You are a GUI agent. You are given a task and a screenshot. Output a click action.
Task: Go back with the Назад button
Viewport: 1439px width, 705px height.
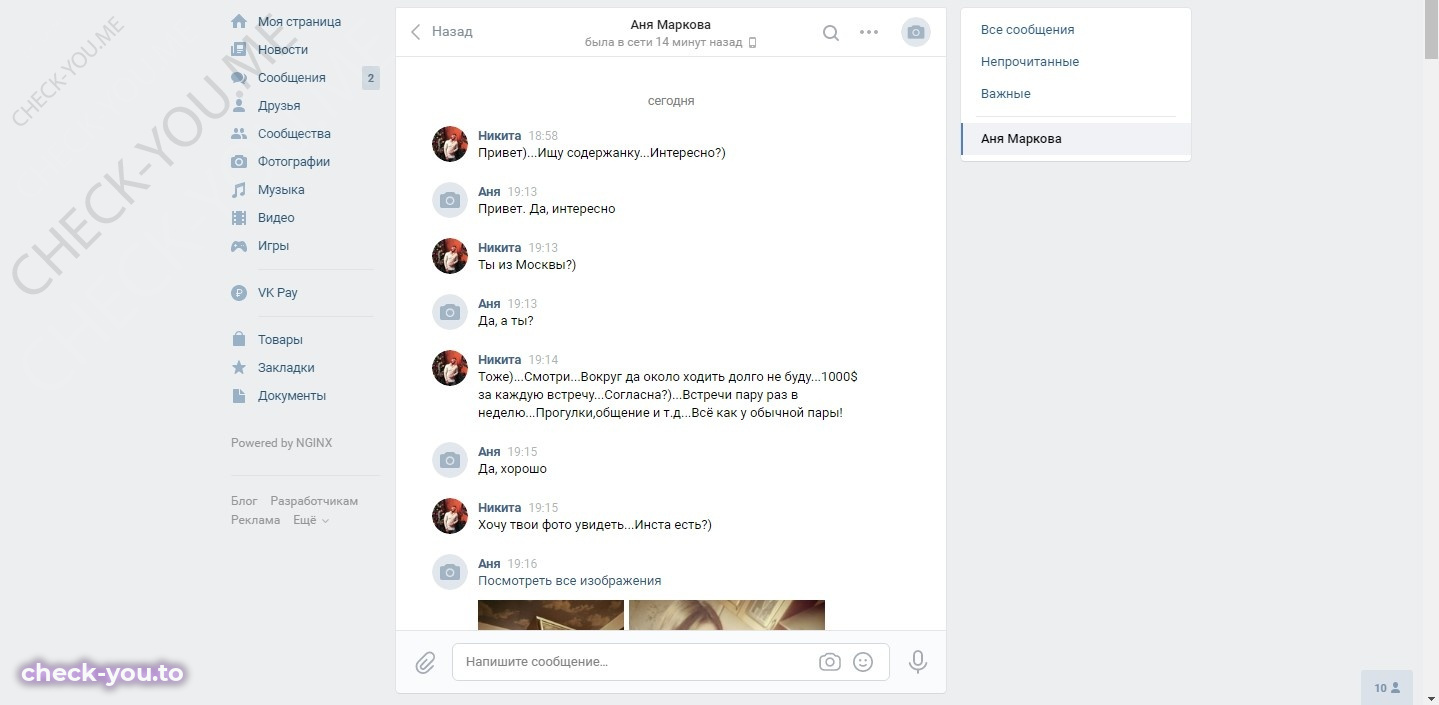[x=441, y=32]
